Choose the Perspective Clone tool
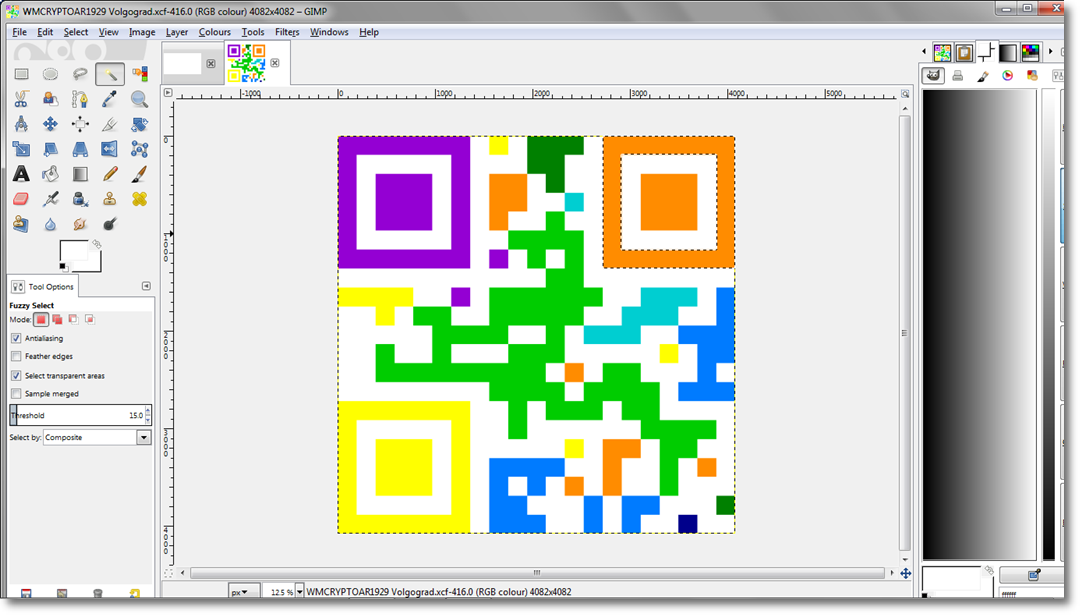 21,224
